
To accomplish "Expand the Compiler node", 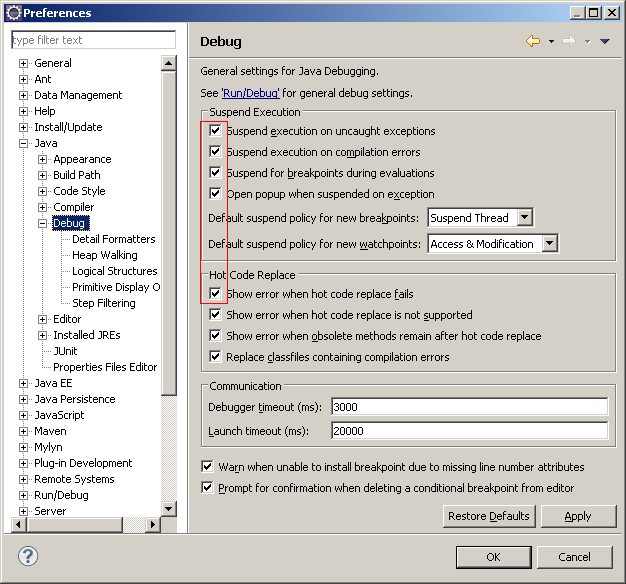I will pos(42,207).
